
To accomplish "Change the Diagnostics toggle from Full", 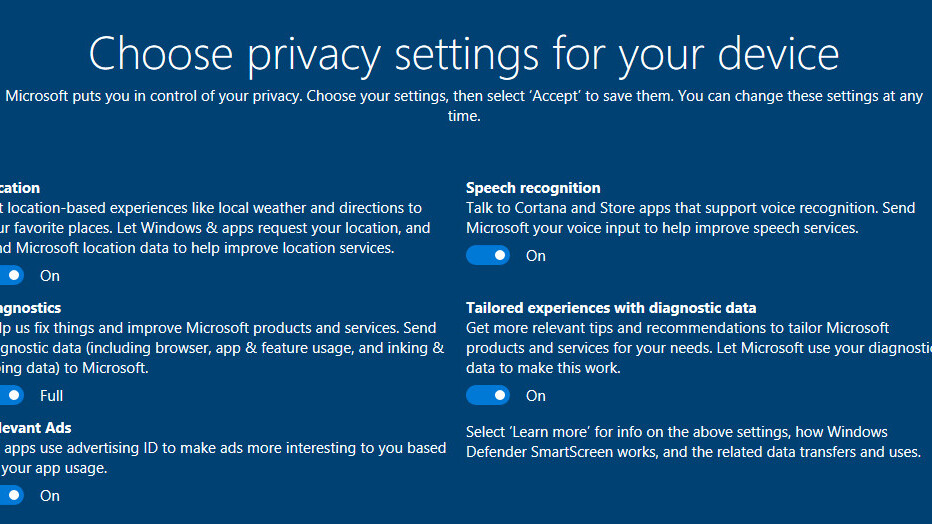I will click(10, 396).
